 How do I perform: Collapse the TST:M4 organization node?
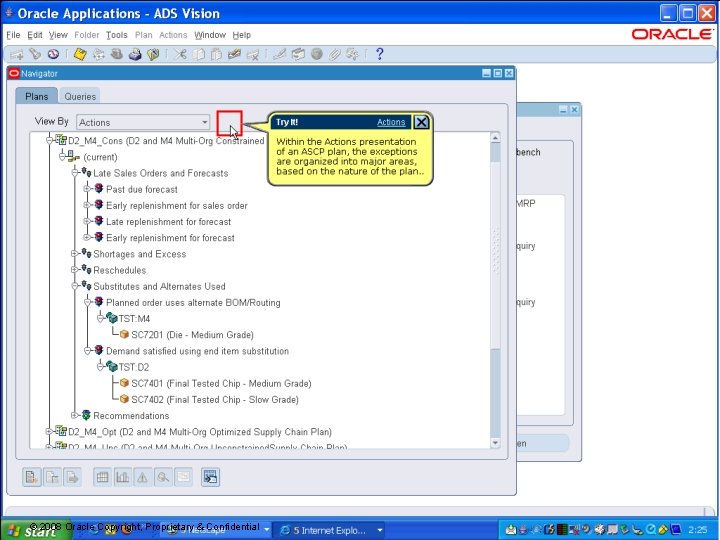[101, 318]
